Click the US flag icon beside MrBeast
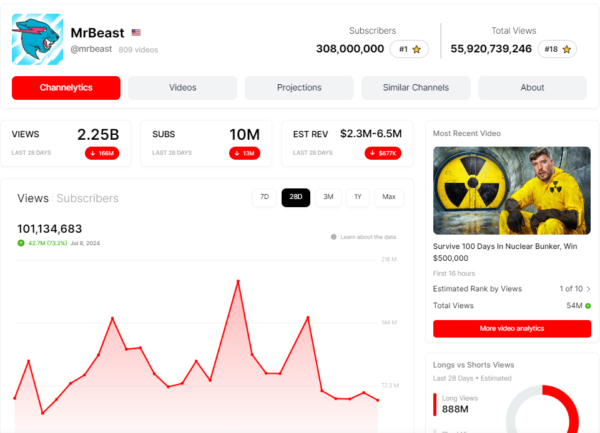Viewport: 600px width, 433px height. (136, 33)
